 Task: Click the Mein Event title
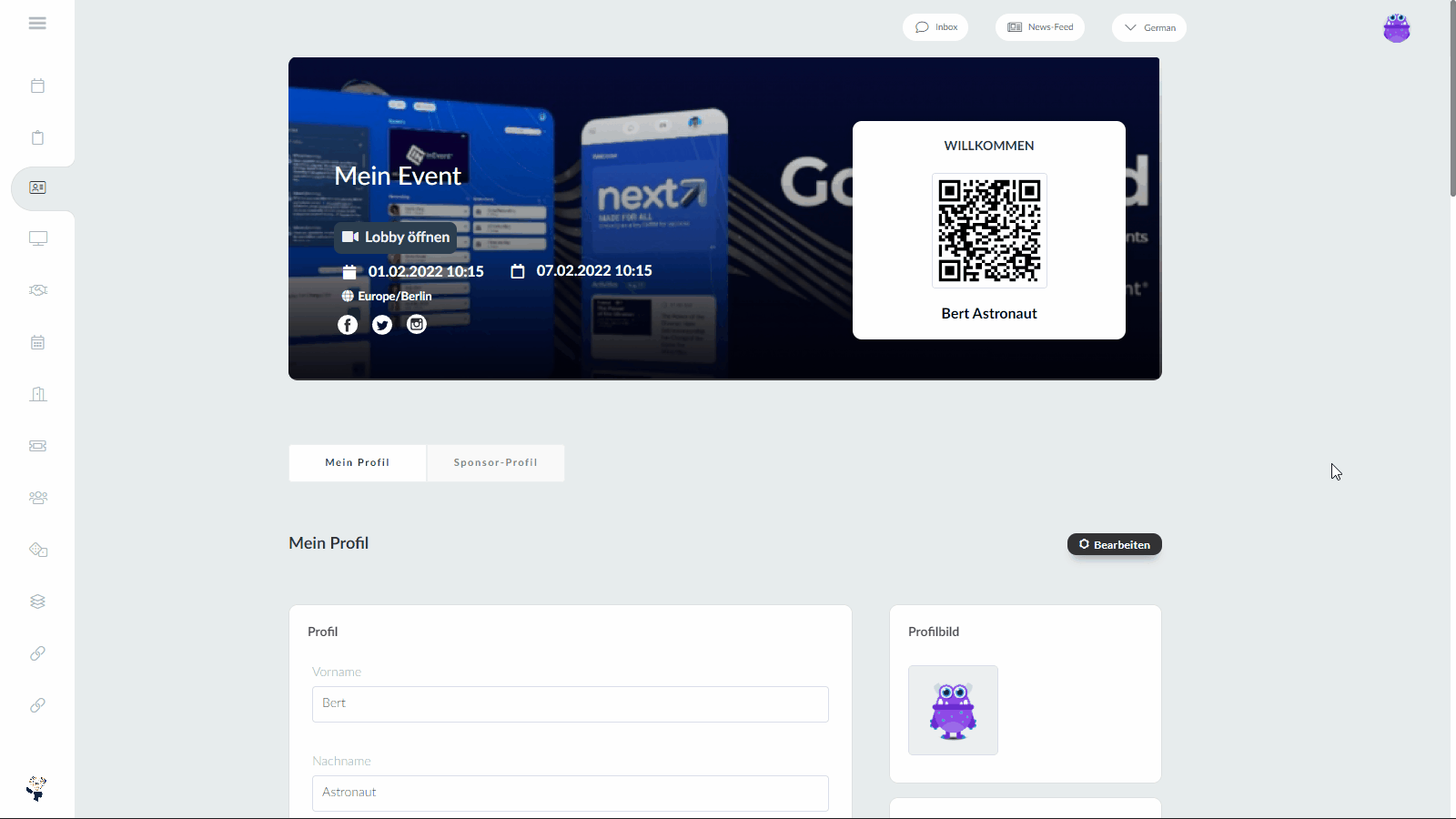(398, 176)
